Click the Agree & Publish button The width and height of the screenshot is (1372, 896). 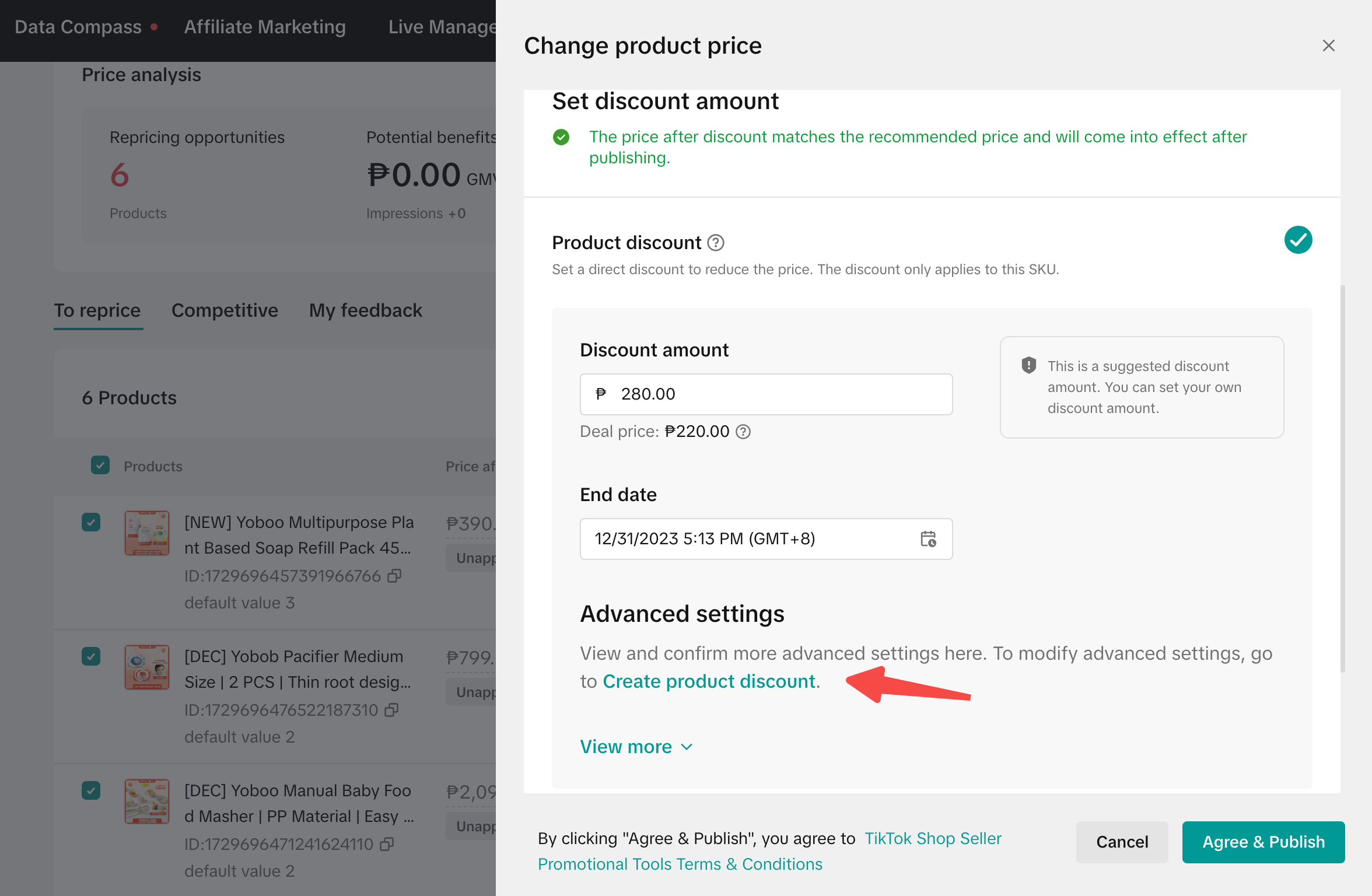[x=1263, y=842]
